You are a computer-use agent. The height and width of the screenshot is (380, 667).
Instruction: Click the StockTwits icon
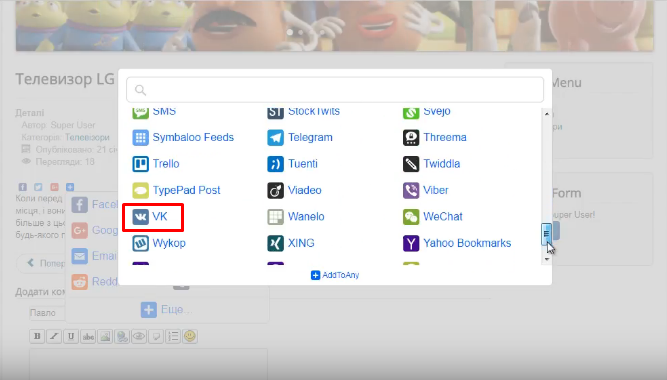[276, 113]
